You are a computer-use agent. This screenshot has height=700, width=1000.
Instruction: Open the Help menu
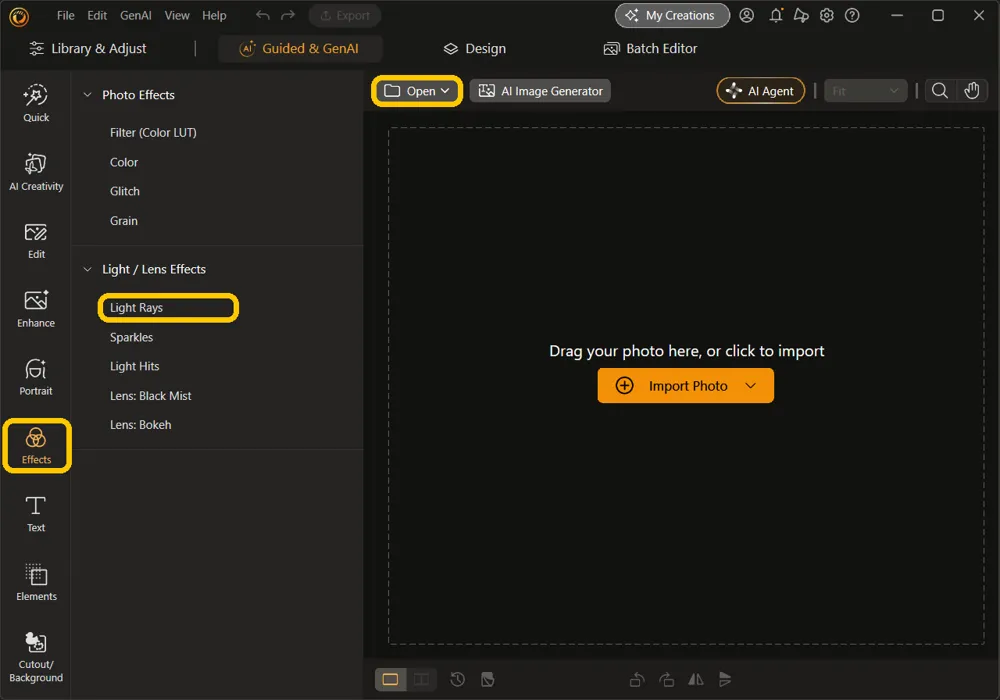[x=214, y=15]
